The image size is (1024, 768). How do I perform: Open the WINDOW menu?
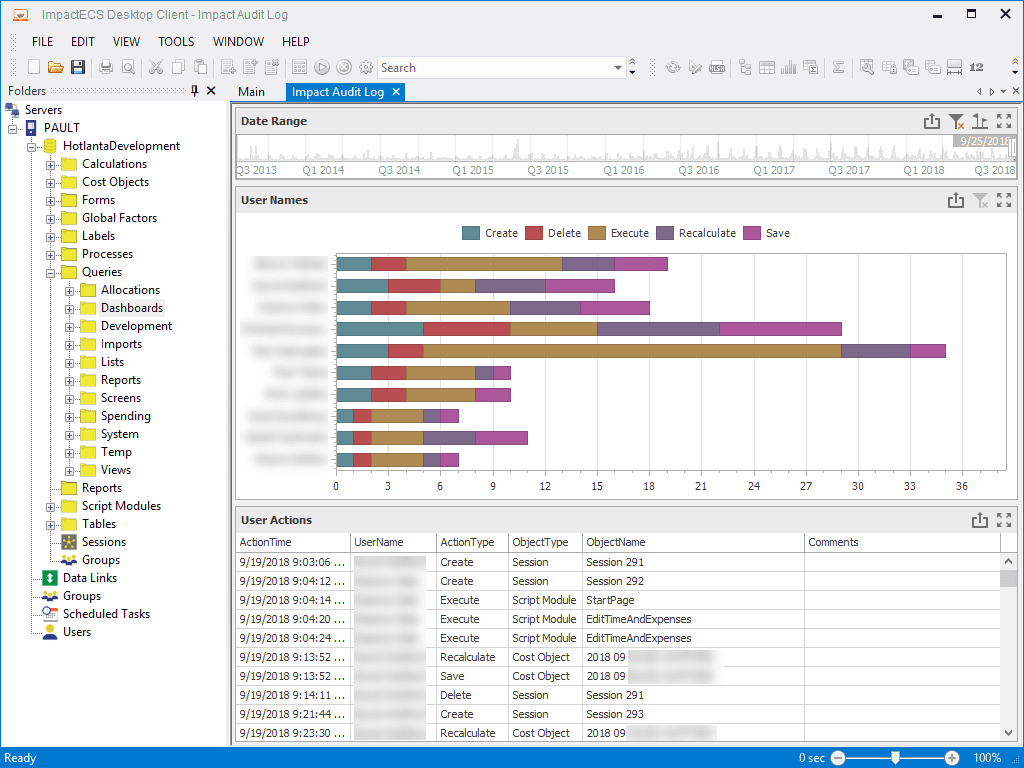[238, 41]
